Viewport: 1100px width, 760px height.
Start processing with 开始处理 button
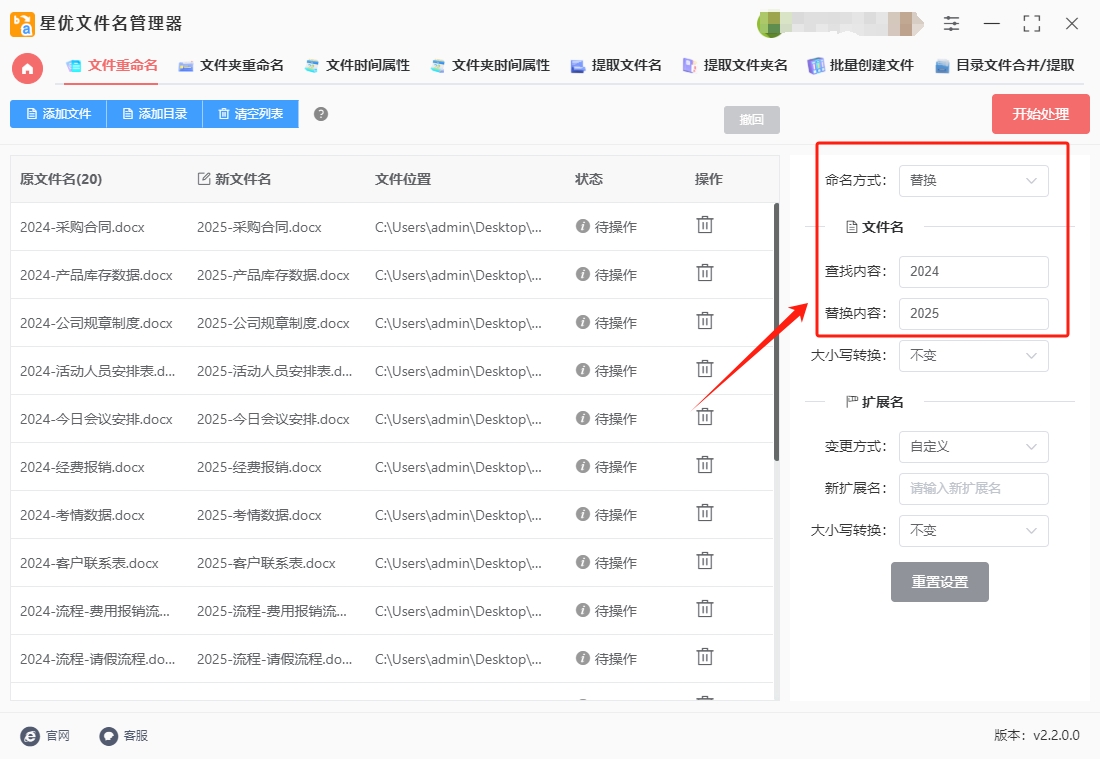pyautogui.click(x=1040, y=114)
